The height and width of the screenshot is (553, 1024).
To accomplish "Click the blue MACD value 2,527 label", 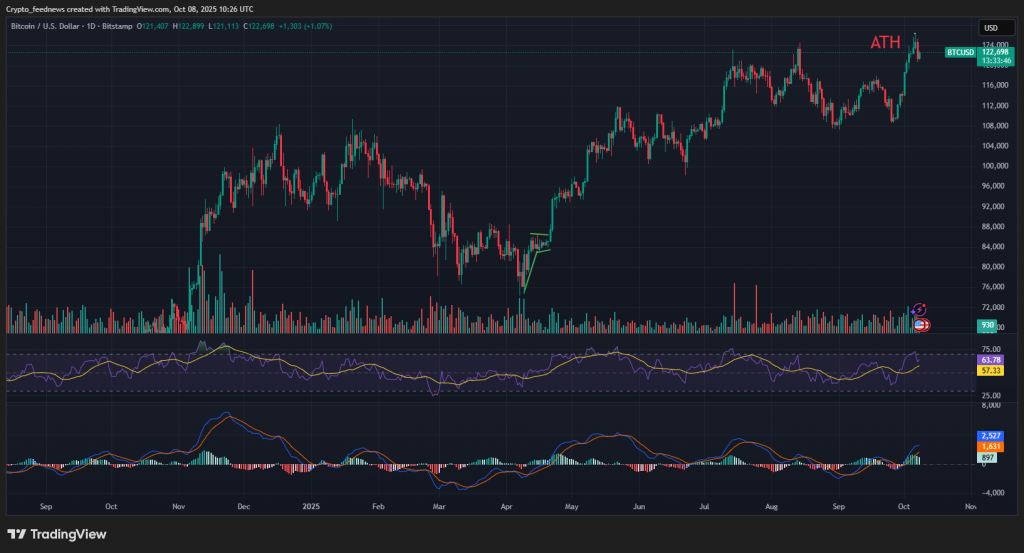I will [993, 436].
